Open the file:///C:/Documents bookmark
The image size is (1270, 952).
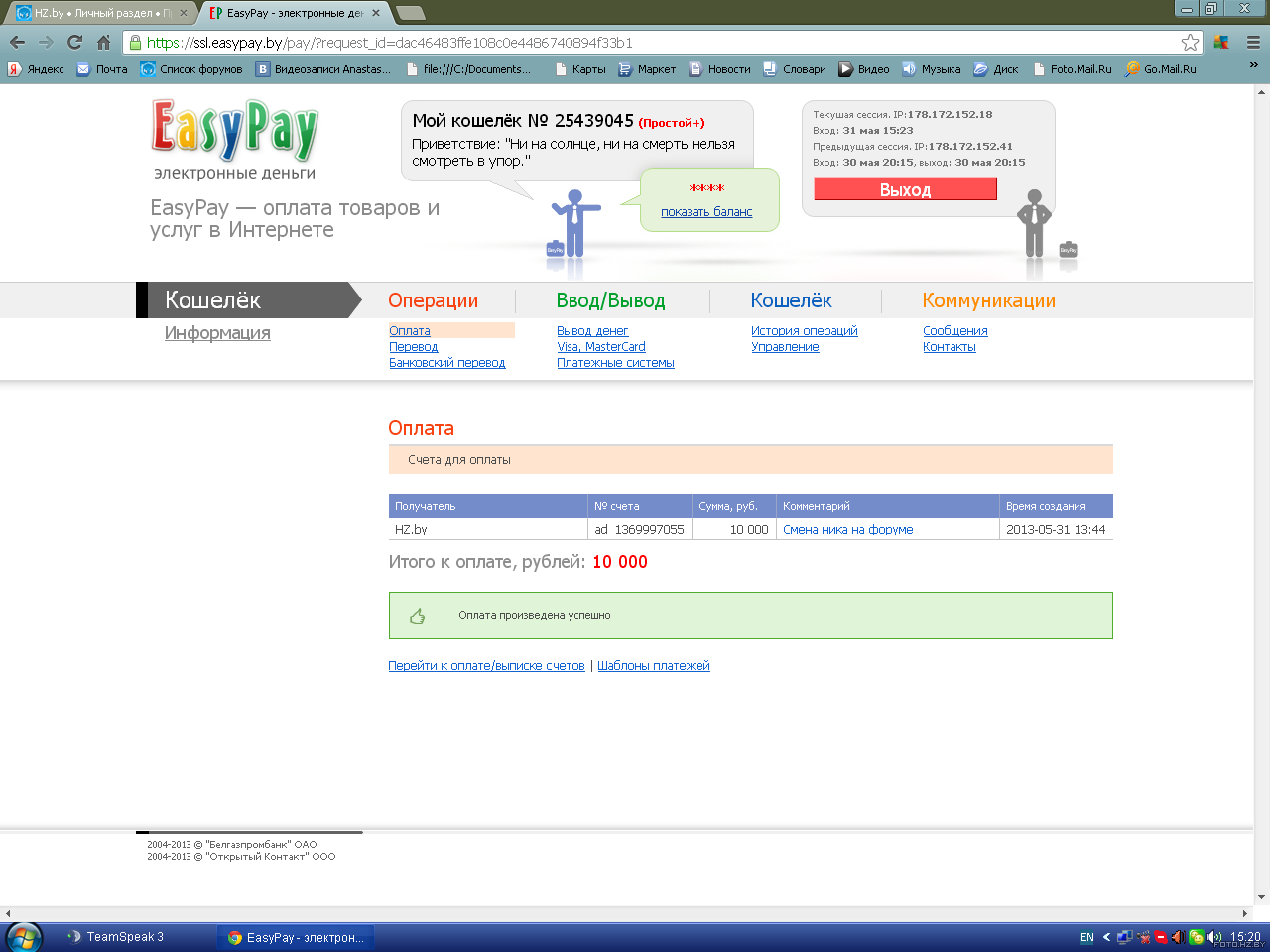468,69
